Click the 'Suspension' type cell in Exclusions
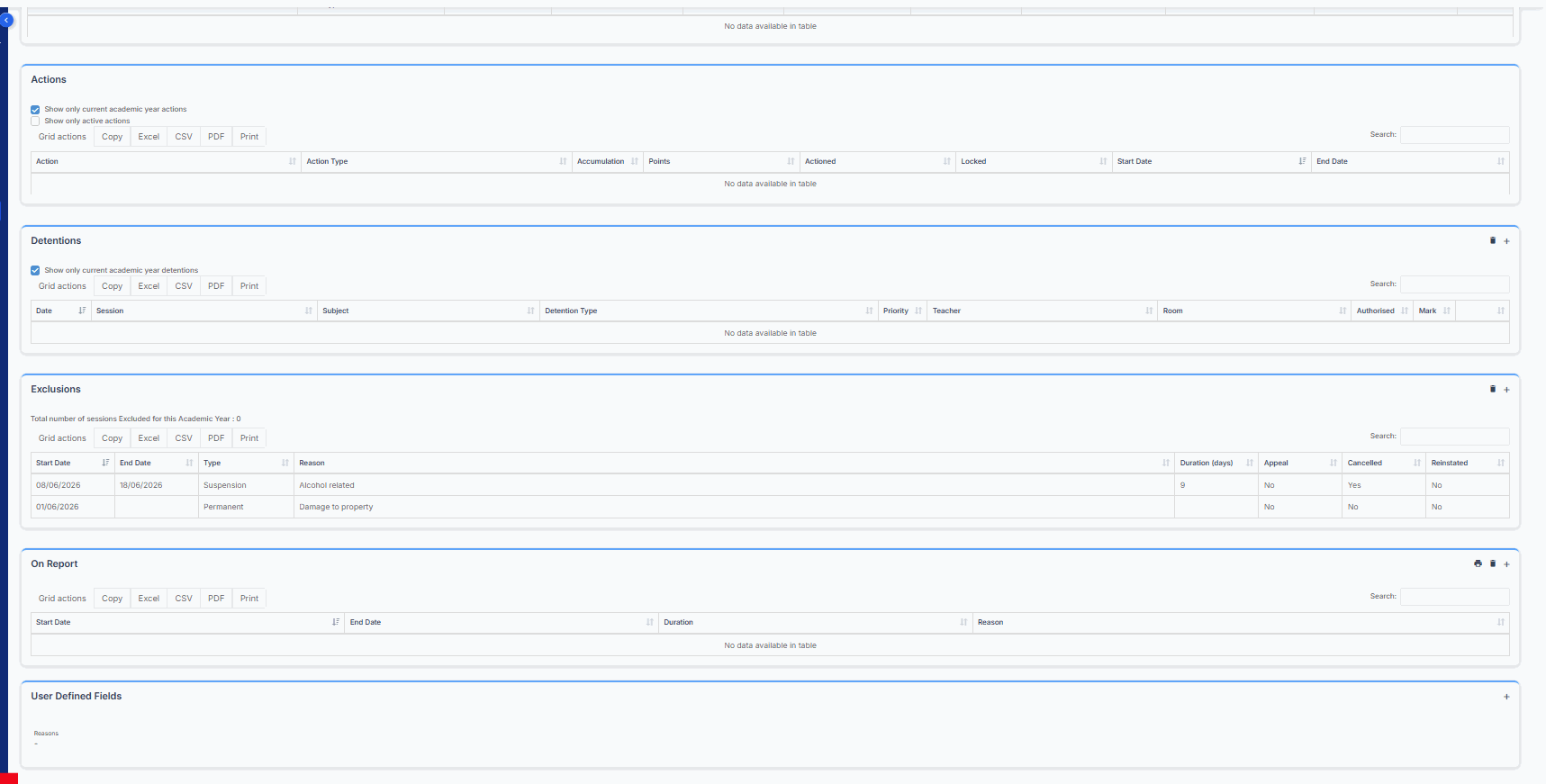1546x784 pixels. [246, 485]
